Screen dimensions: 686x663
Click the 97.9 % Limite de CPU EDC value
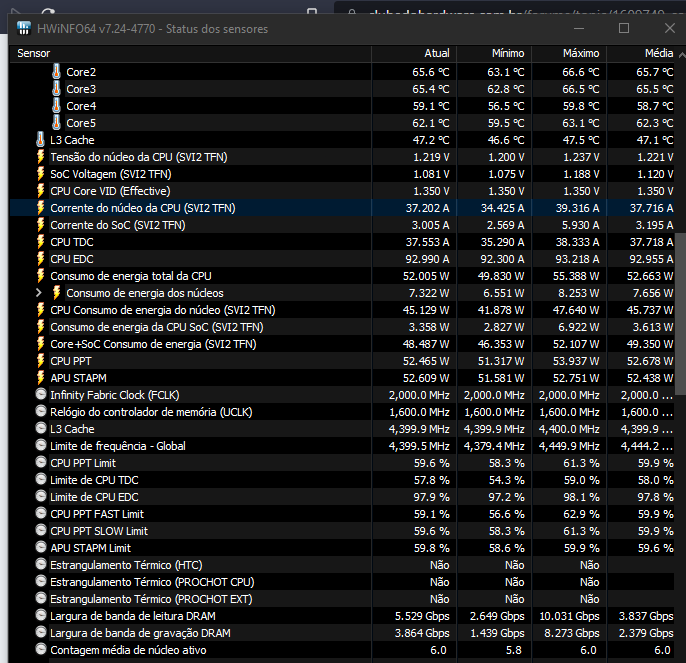[432, 497]
